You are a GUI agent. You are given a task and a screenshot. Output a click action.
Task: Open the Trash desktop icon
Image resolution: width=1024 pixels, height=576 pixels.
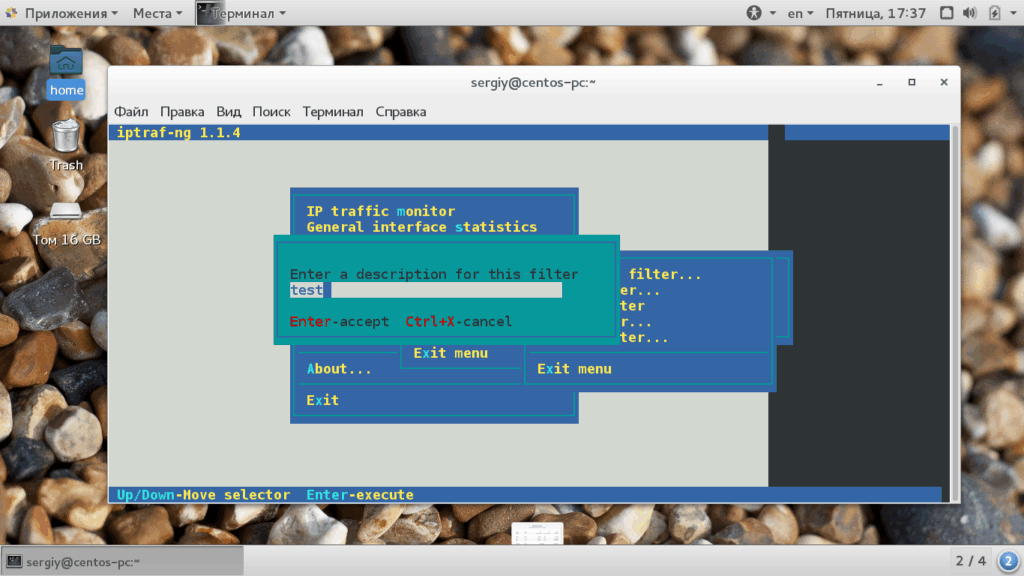66,145
